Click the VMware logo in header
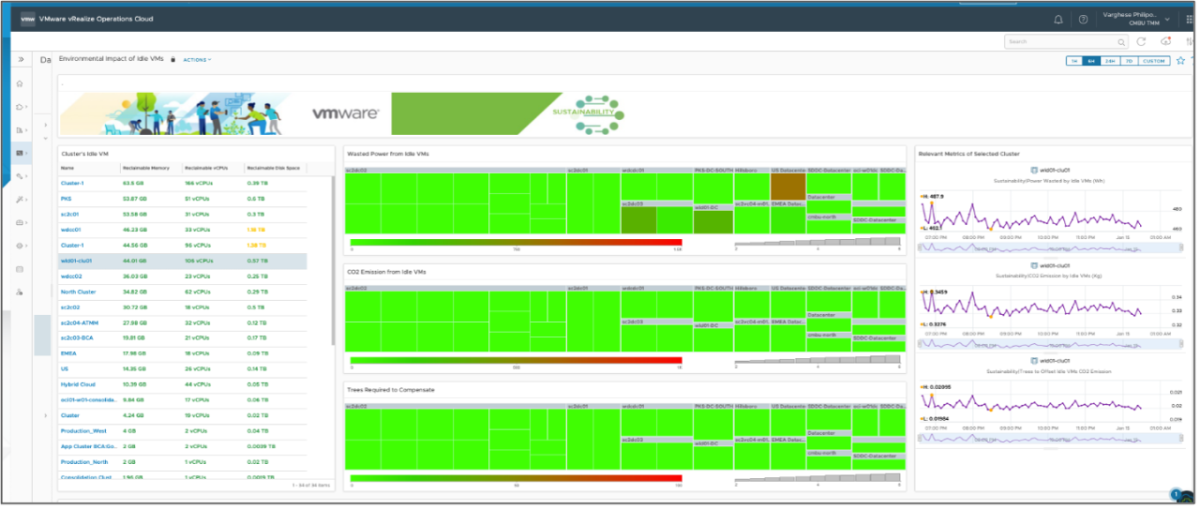Image resolution: width=1200 pixels, height=509 pixels. coord(27,18)
